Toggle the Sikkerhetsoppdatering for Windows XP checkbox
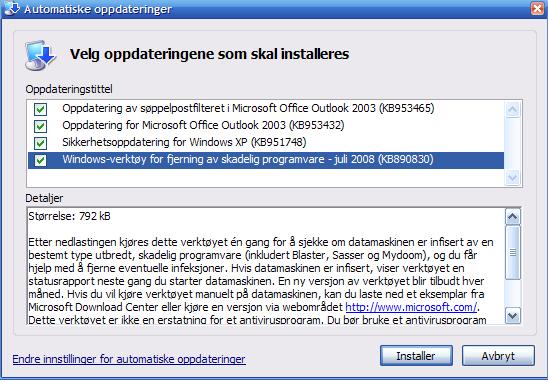Viewport: 549px width, 382px height. (x=40, y=143)
